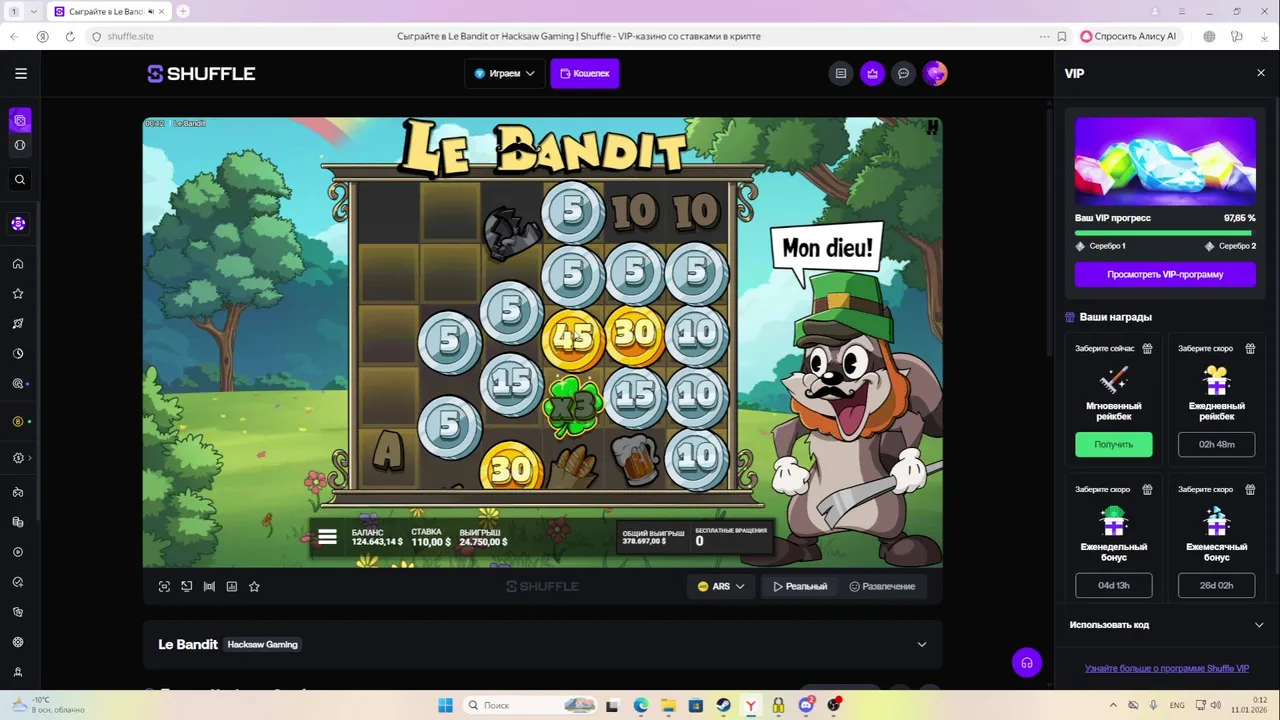Open Yandex Browser from the taskbar
The image size is (1280, 720).
751,705
